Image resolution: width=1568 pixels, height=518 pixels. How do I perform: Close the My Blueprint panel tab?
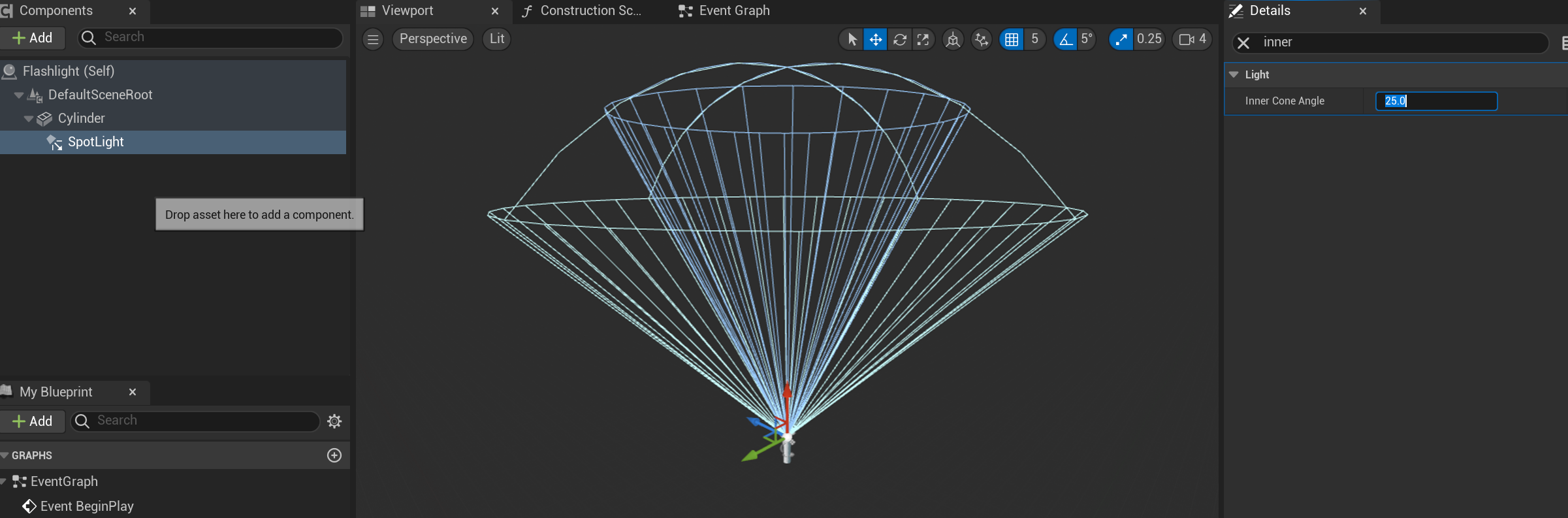(x=133, y=392)
